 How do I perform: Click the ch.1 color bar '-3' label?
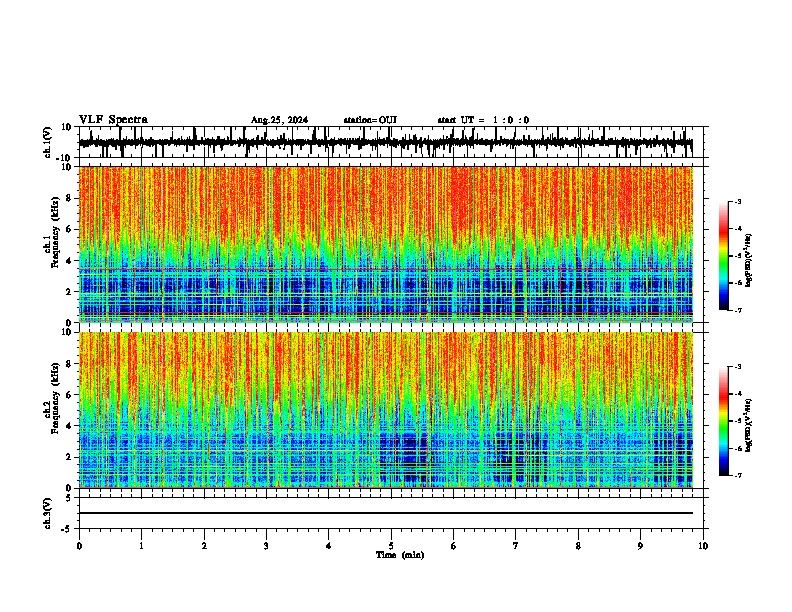[x=738, y=202]
